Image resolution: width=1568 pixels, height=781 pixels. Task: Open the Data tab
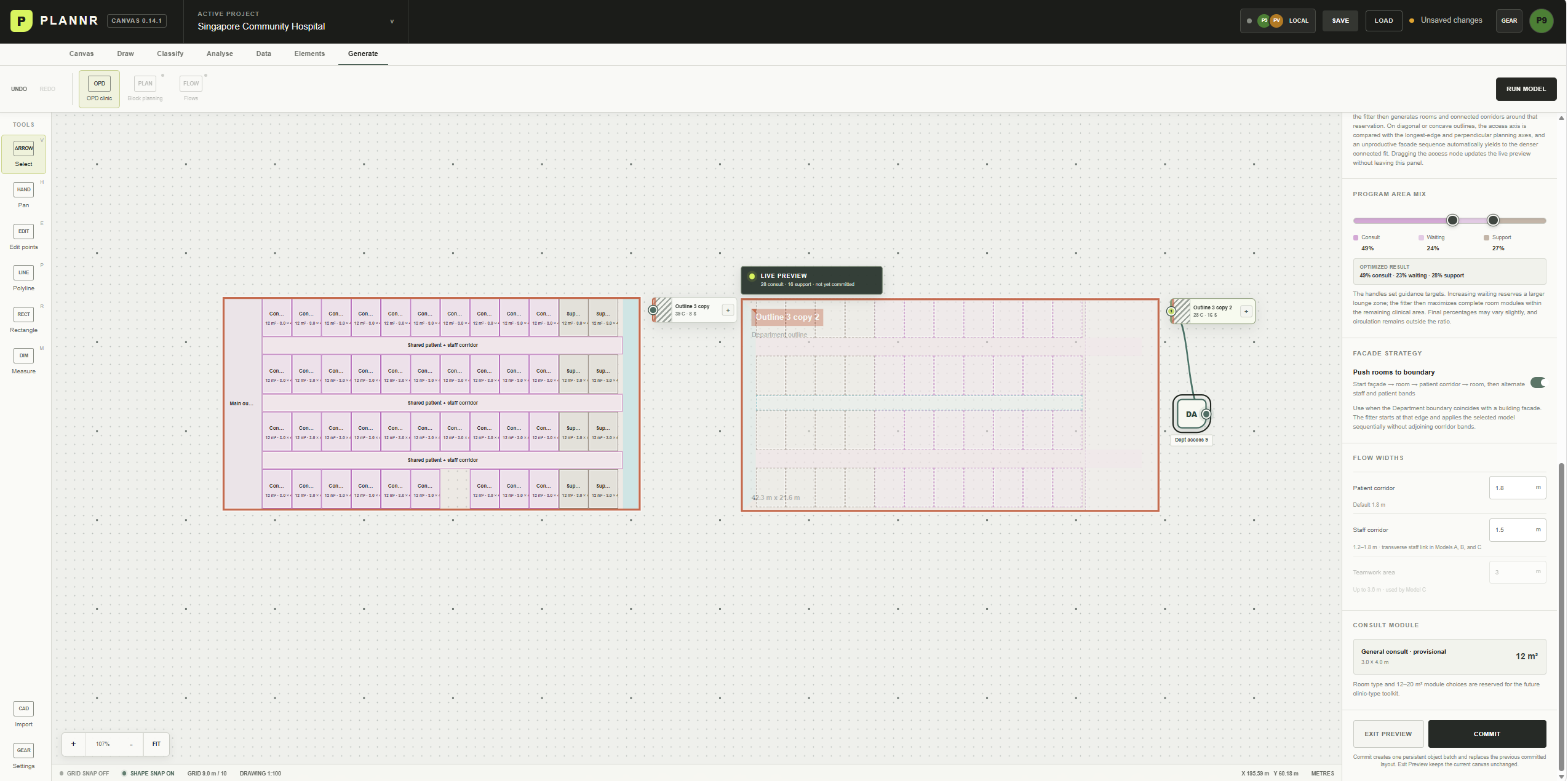264,54
